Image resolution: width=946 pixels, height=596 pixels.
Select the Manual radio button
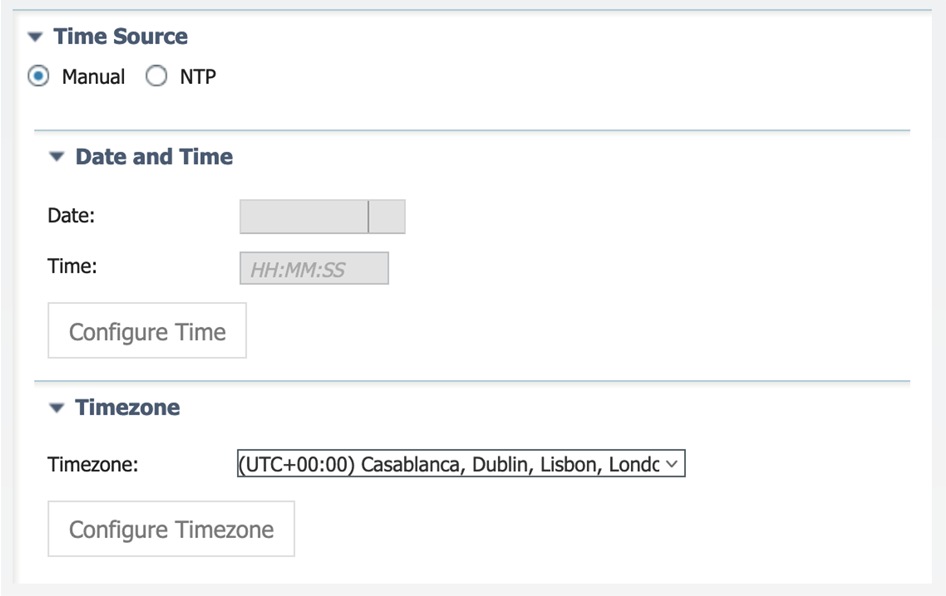(40, 77)
